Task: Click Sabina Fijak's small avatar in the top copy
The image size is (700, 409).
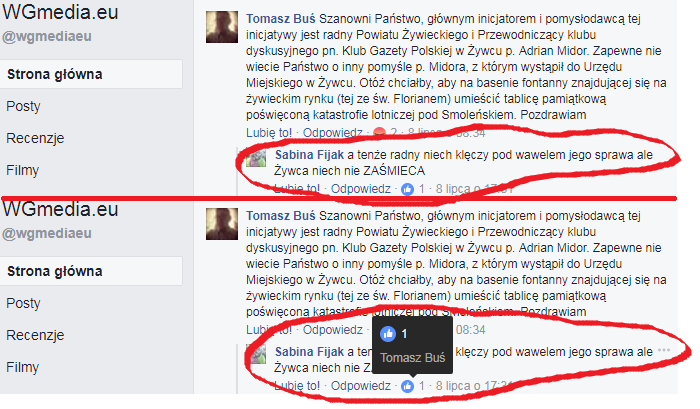Action: pyautogui.click(x=257, y=158)
